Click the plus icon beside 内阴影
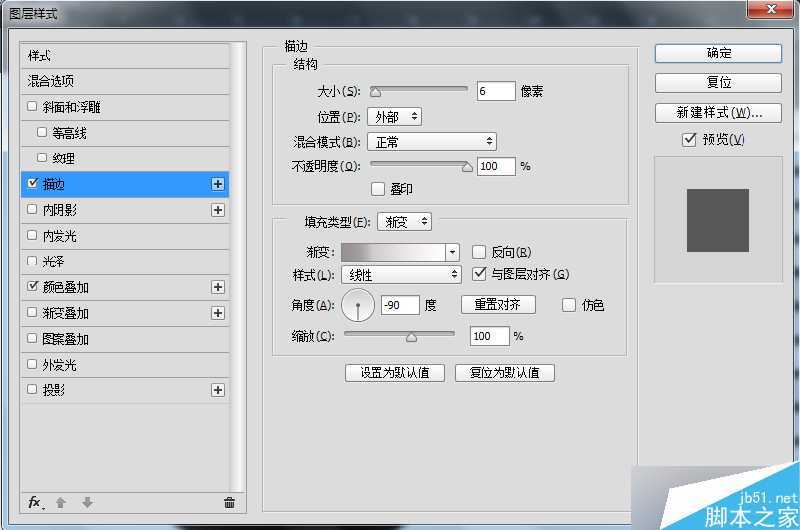This screenshot has height=530, width=800. [x=217, y=210]
